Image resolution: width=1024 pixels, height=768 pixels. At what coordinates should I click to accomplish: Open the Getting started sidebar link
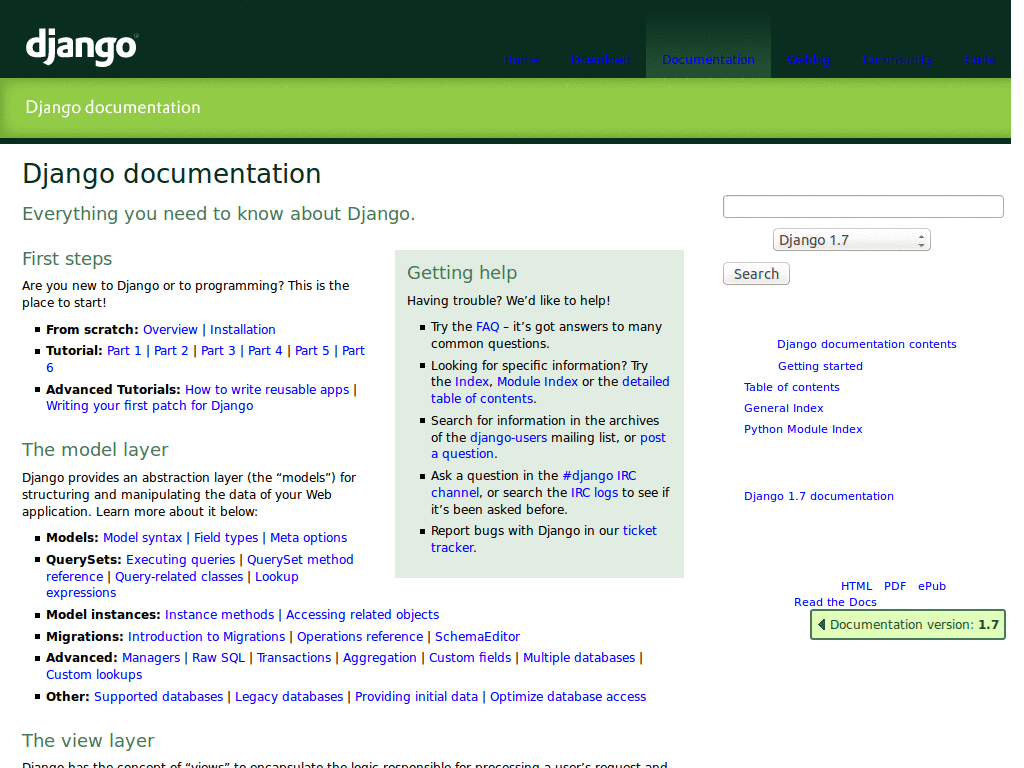click(x=820, y=366)
